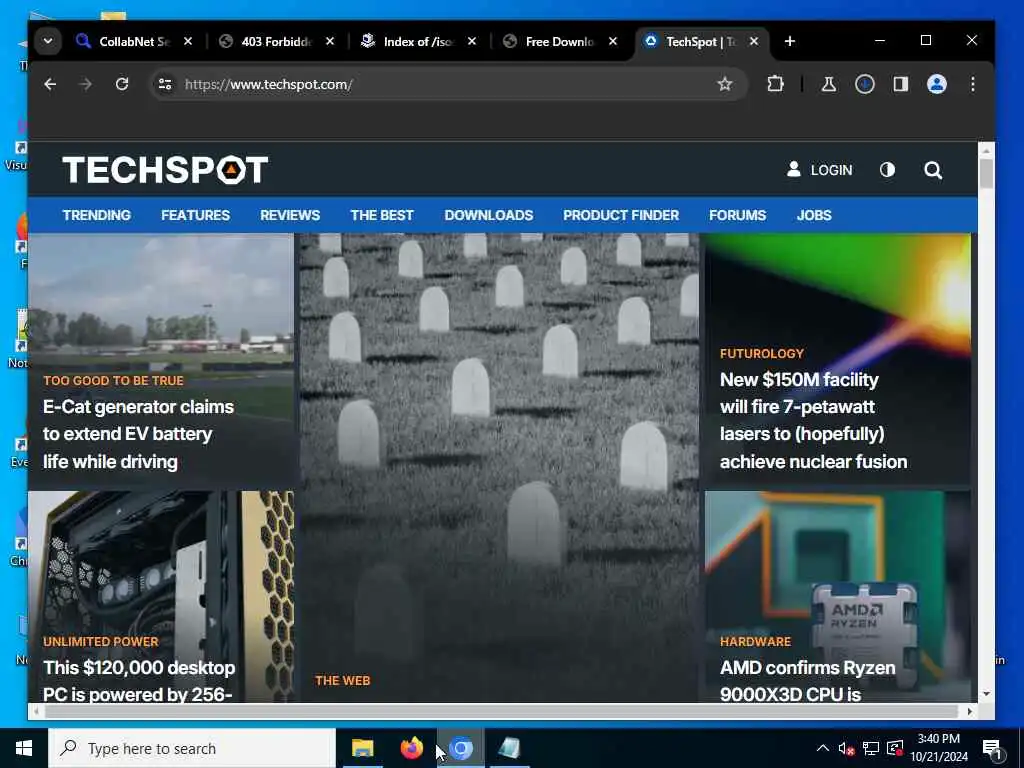Image resolution: width=1024 pixels, height=768 pixels.
Task: Open the E-Cat generator article
Action: click(138, 434)
